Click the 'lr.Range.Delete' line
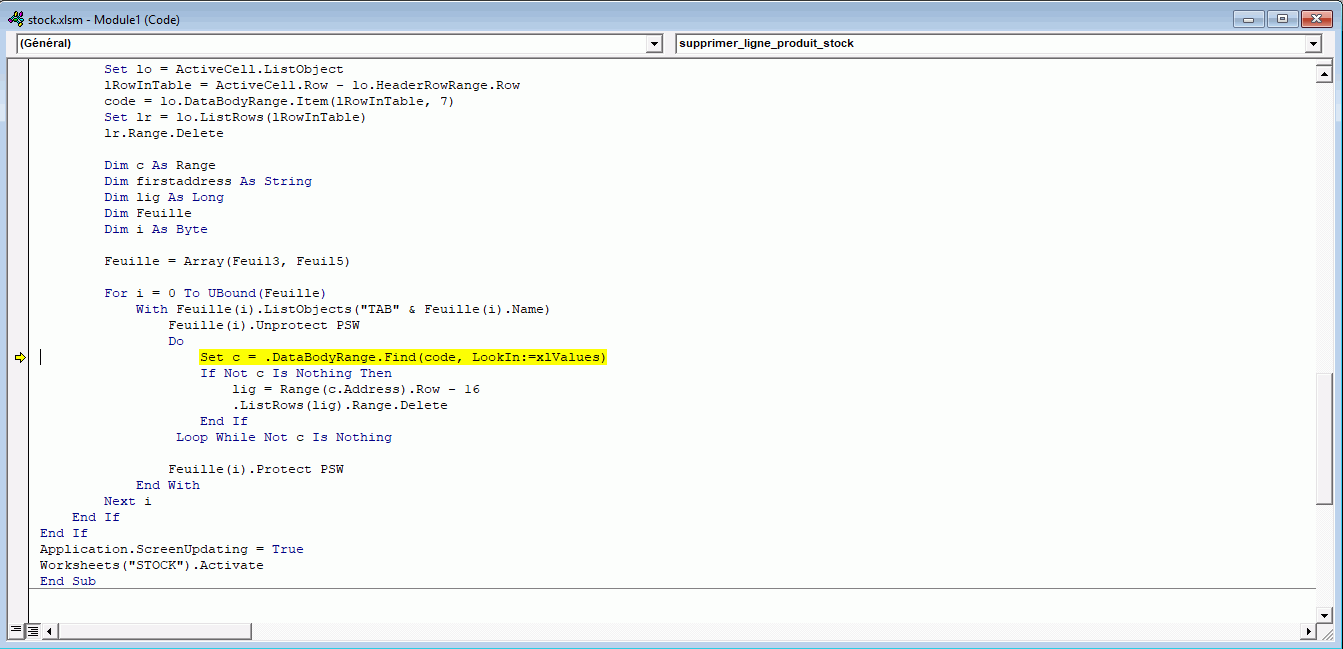 164,133
